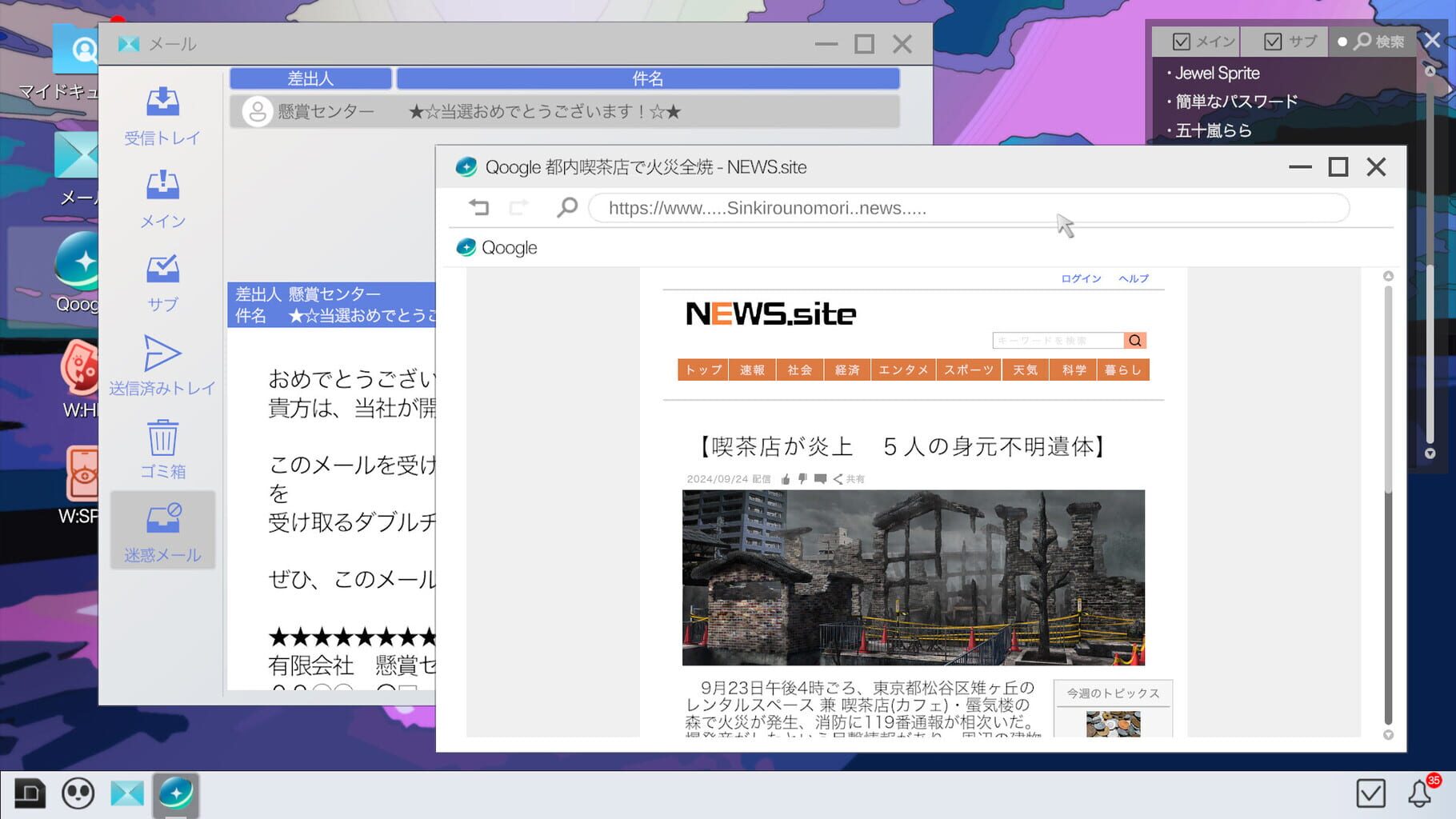Select the 検索 radio option
1456x819 pixels.
pyautogui.click(x=1342, y=41)
